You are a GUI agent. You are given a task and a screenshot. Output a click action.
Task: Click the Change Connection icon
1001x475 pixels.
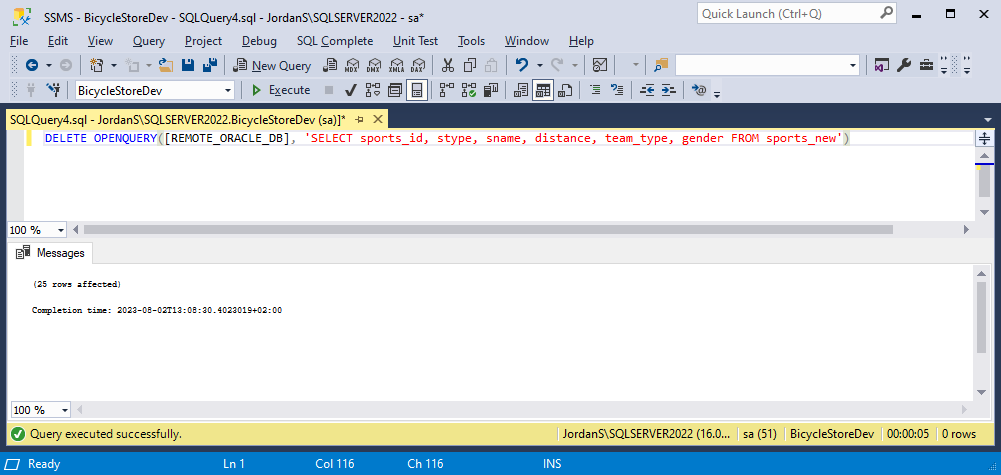(54, 90)
